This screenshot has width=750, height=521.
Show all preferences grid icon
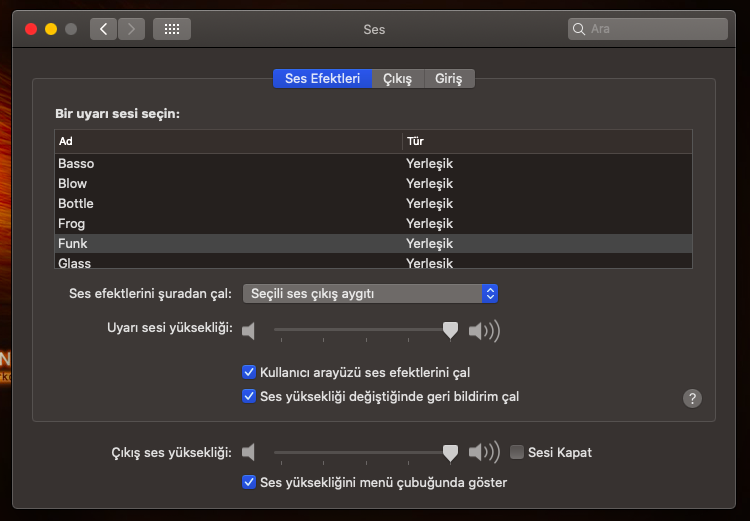(172, 29)
